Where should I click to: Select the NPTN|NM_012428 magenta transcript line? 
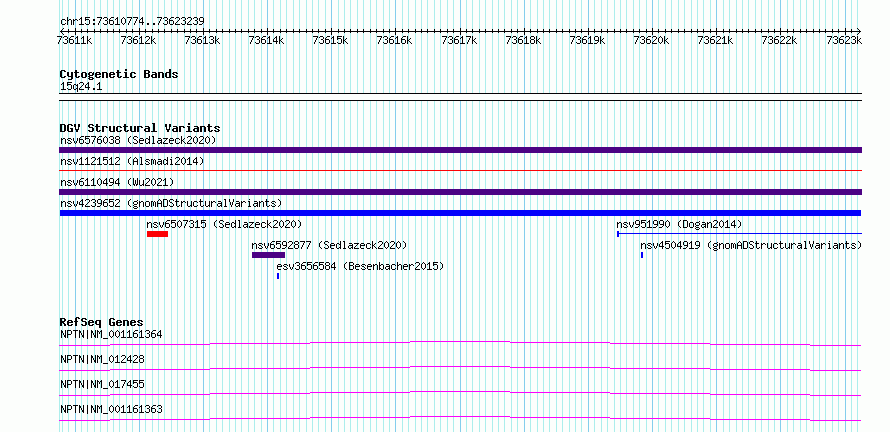click(460, 368)
